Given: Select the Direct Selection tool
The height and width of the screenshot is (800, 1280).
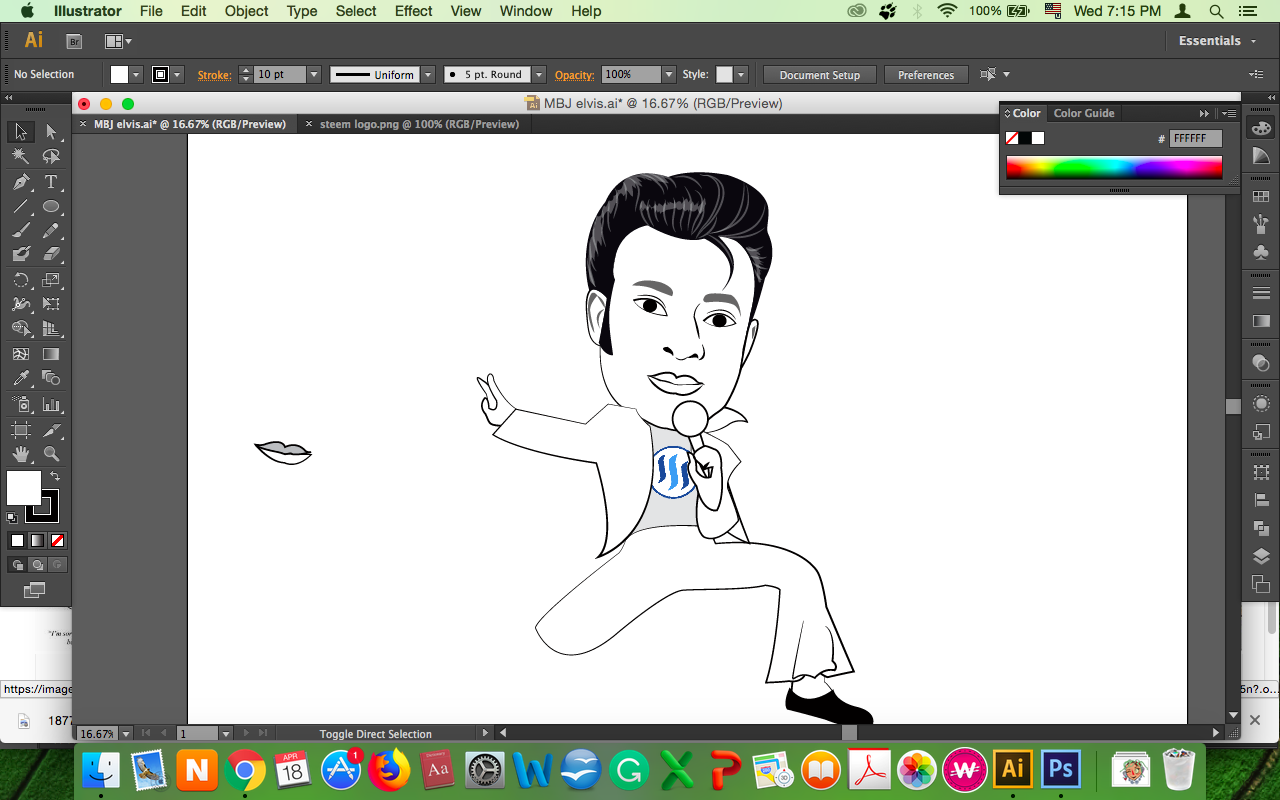Looking at the screenshot, I should (x=51, y=132).
